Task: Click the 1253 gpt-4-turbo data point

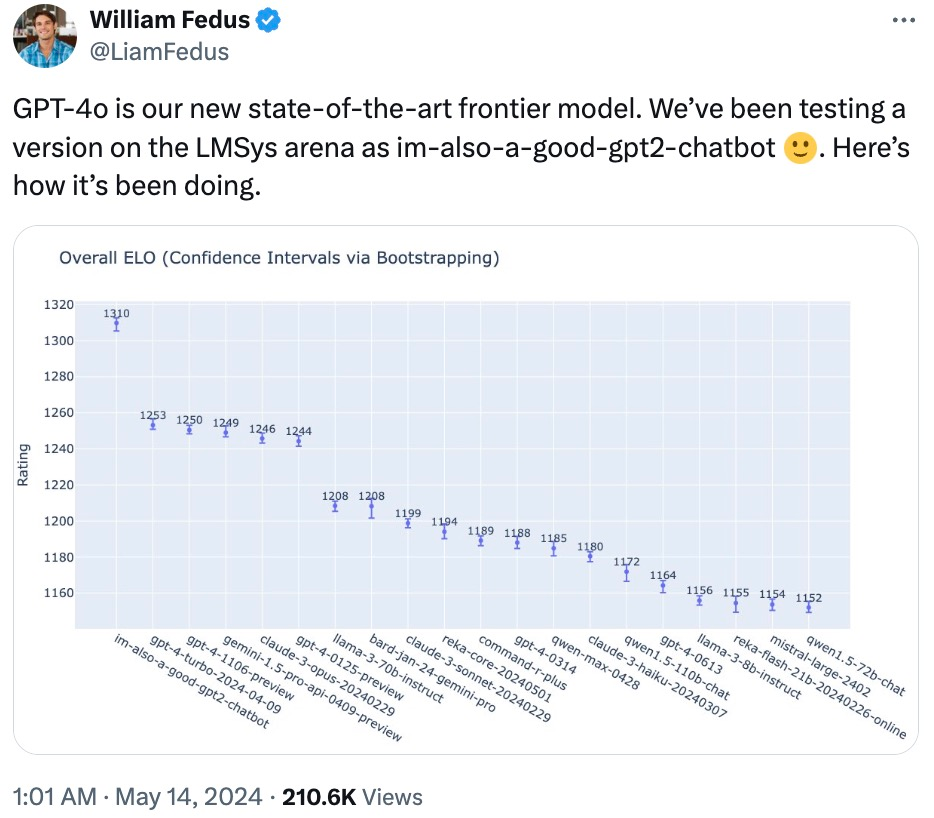Action: (153, 425)
